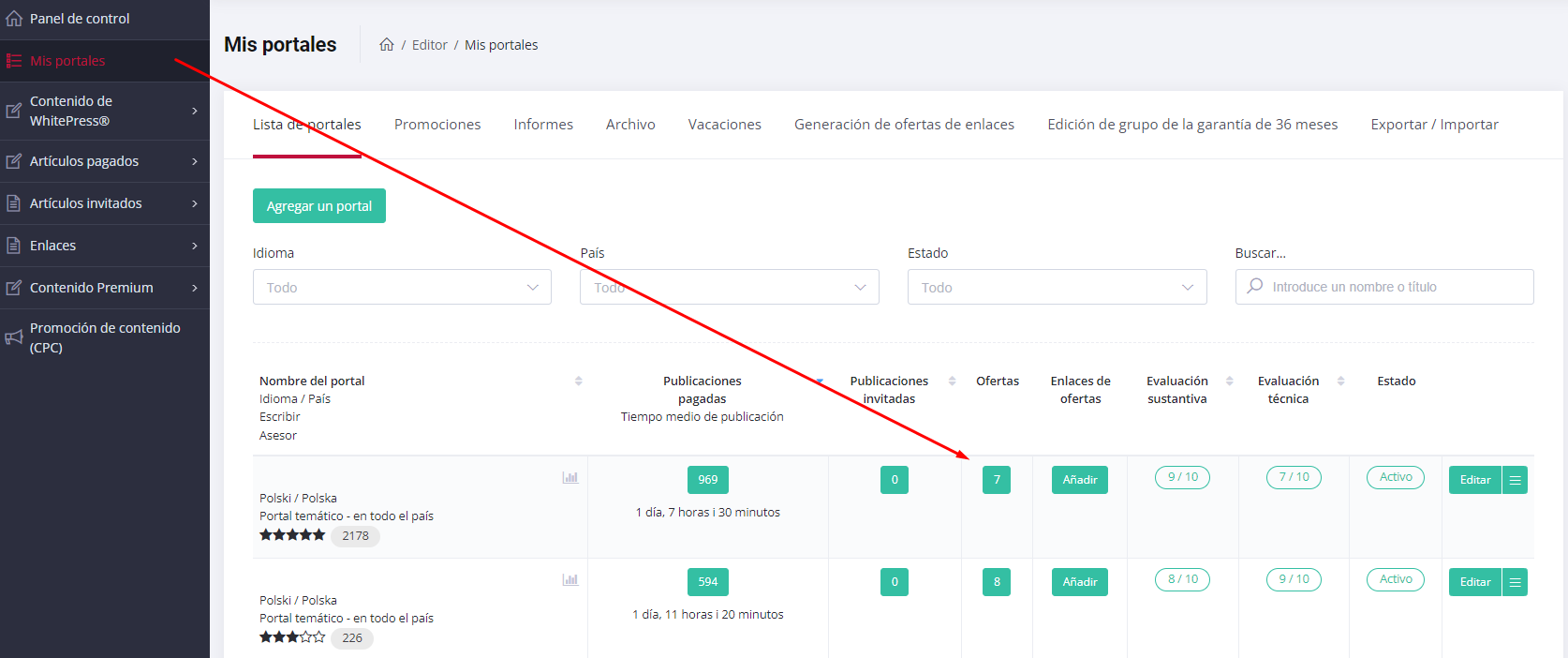Click the 2178 reviews count badge
The image size is (1568, 658).
coord(355,536)
